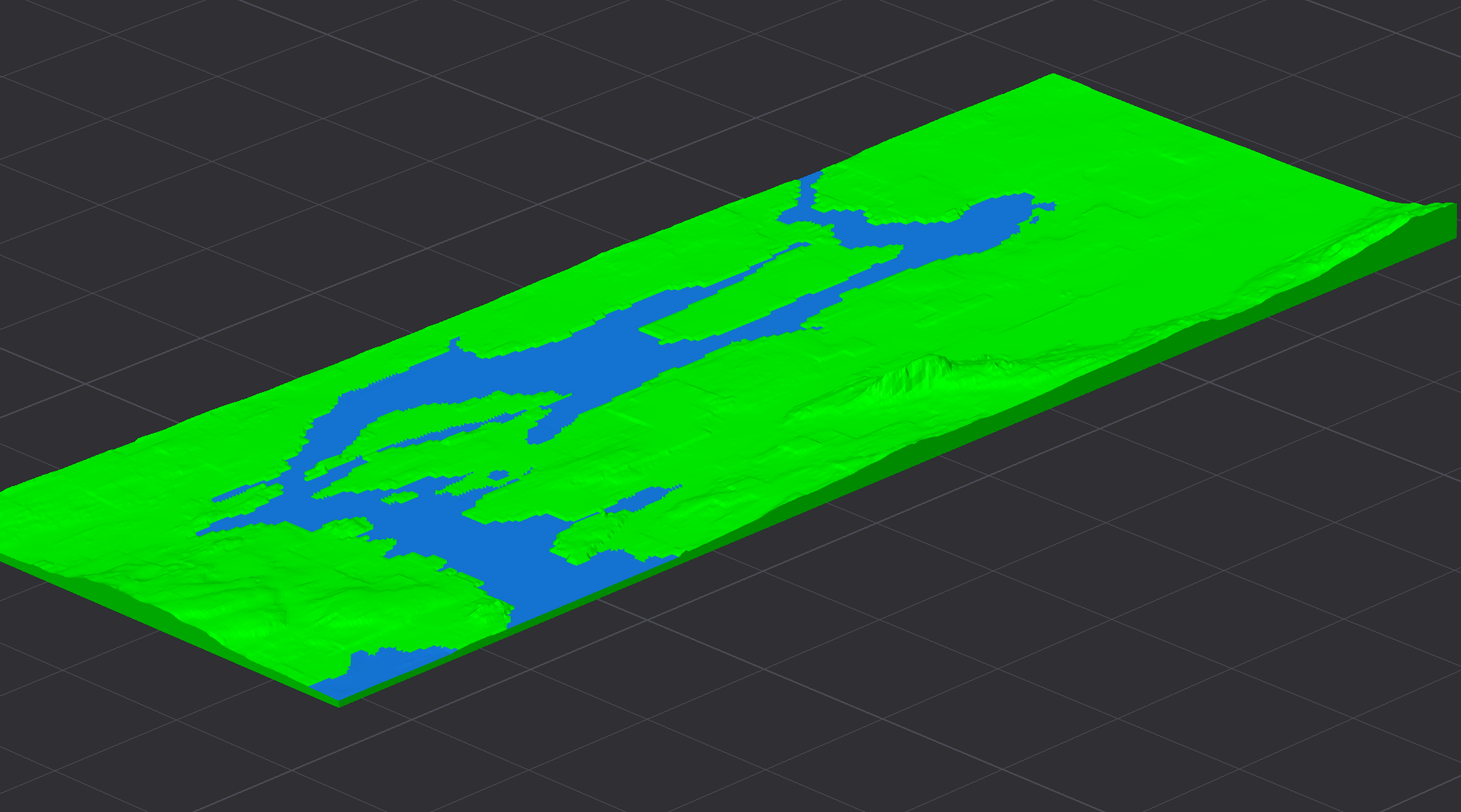
Task: Click the leftmost corner of the terrain model
Action: (x=3, y=492)
